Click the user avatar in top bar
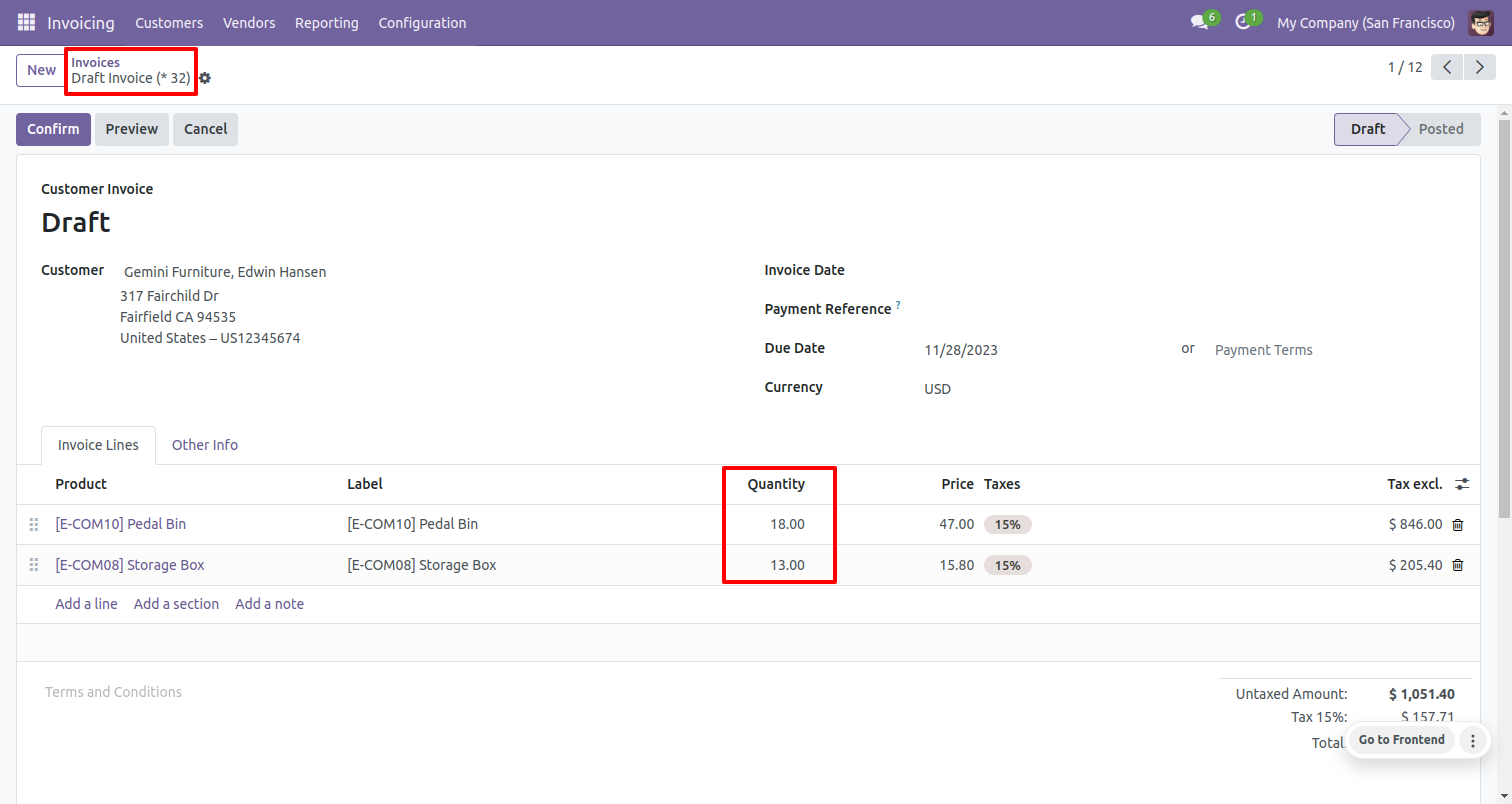This screenshot has height=804, width=1512. (1481, 22)
